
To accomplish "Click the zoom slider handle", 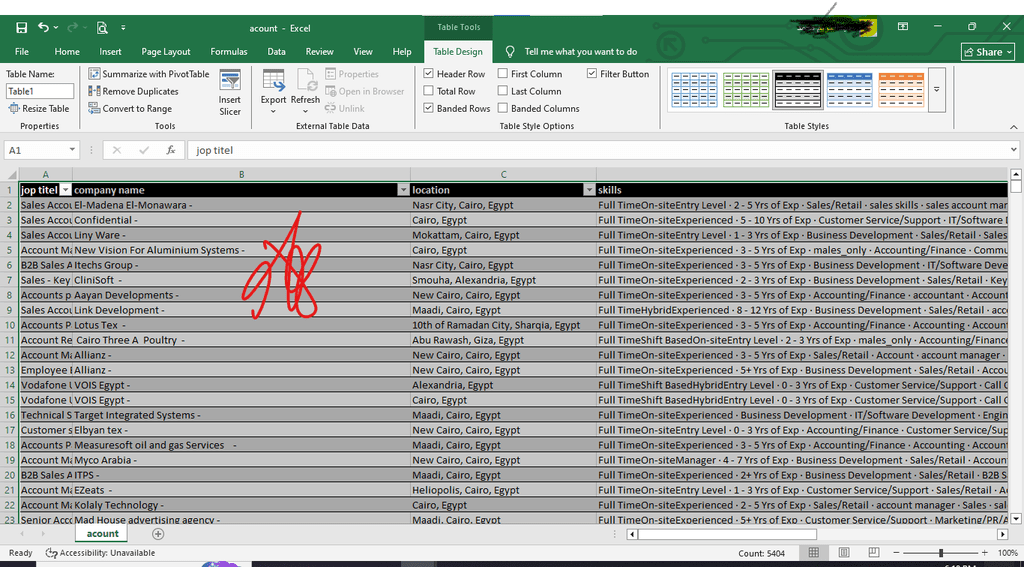I will pyautogui.click(x=940, y=553).
